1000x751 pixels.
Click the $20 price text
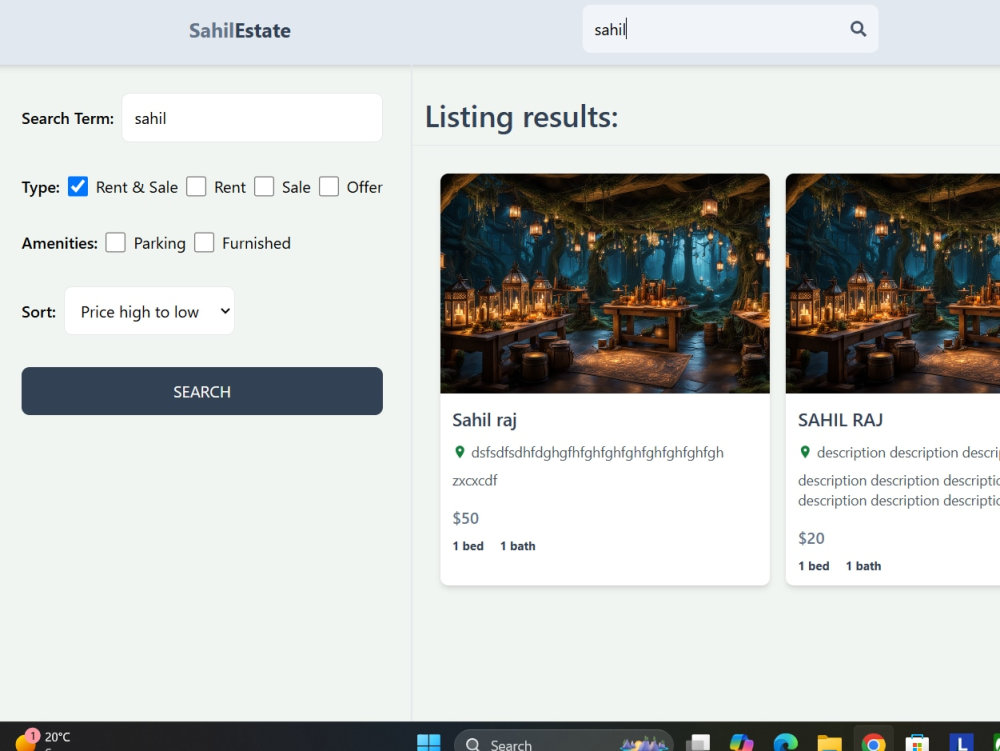click(811, 538)
